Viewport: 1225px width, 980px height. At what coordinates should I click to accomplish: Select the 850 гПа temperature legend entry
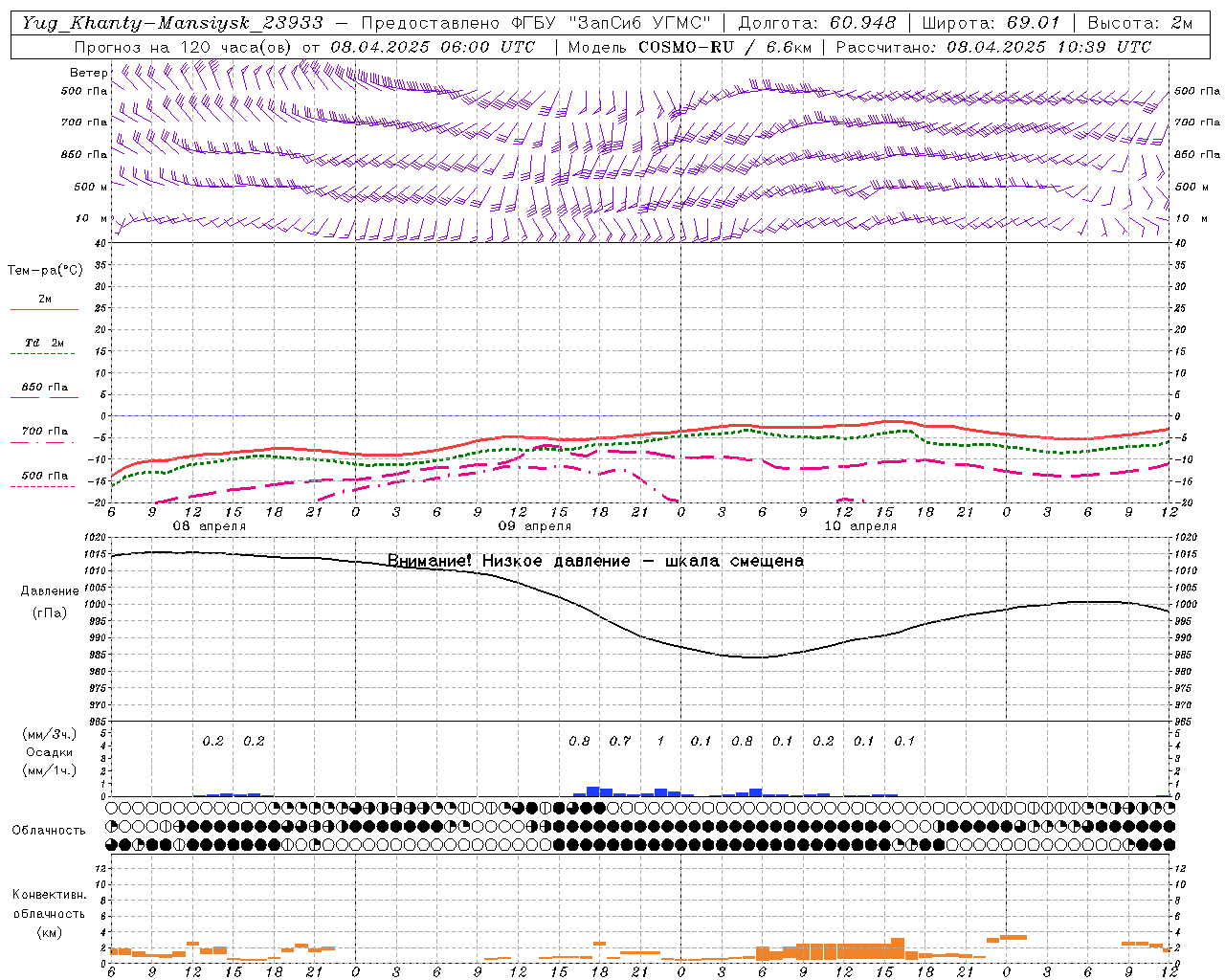click(44, 388)
